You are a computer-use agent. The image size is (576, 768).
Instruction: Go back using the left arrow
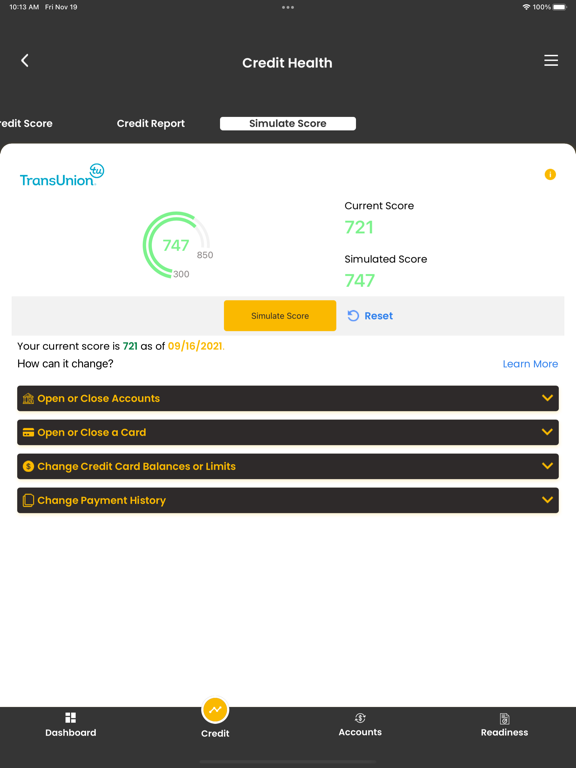(x=24, y=61)
